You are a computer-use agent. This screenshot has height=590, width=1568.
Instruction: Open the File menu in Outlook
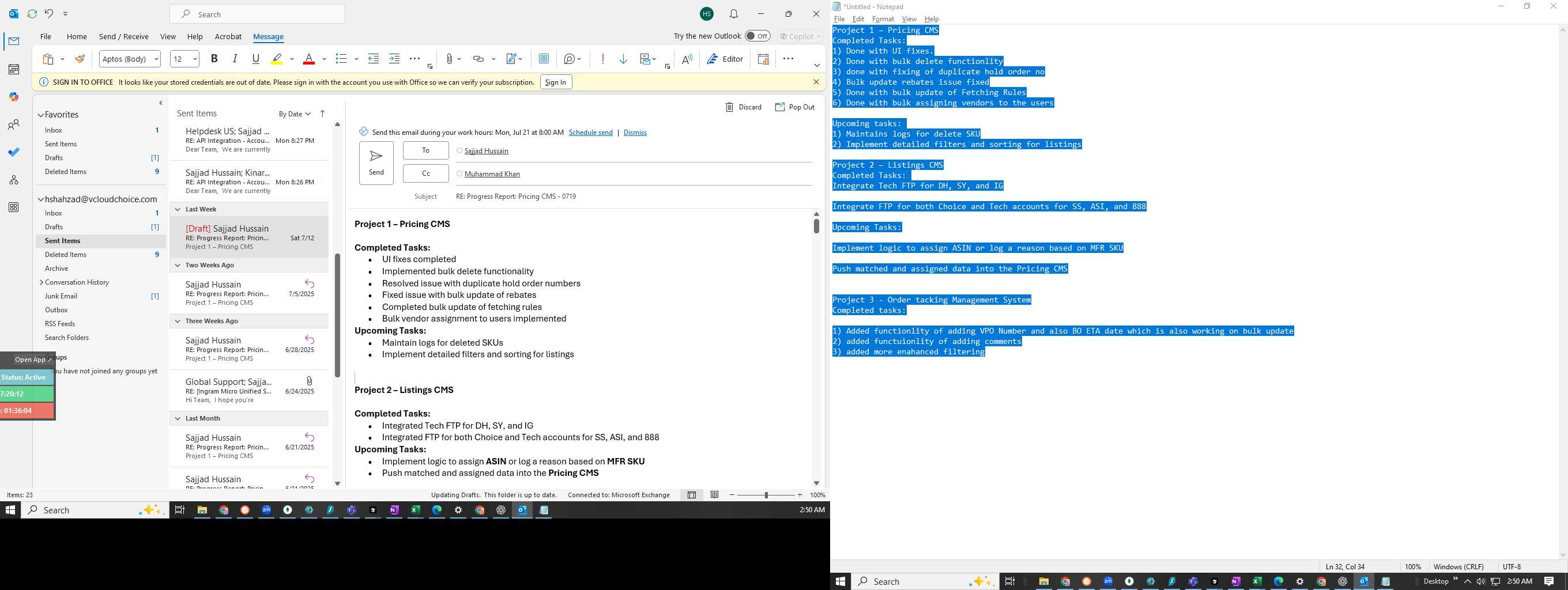pyautogui.click(x=46, y=36)
